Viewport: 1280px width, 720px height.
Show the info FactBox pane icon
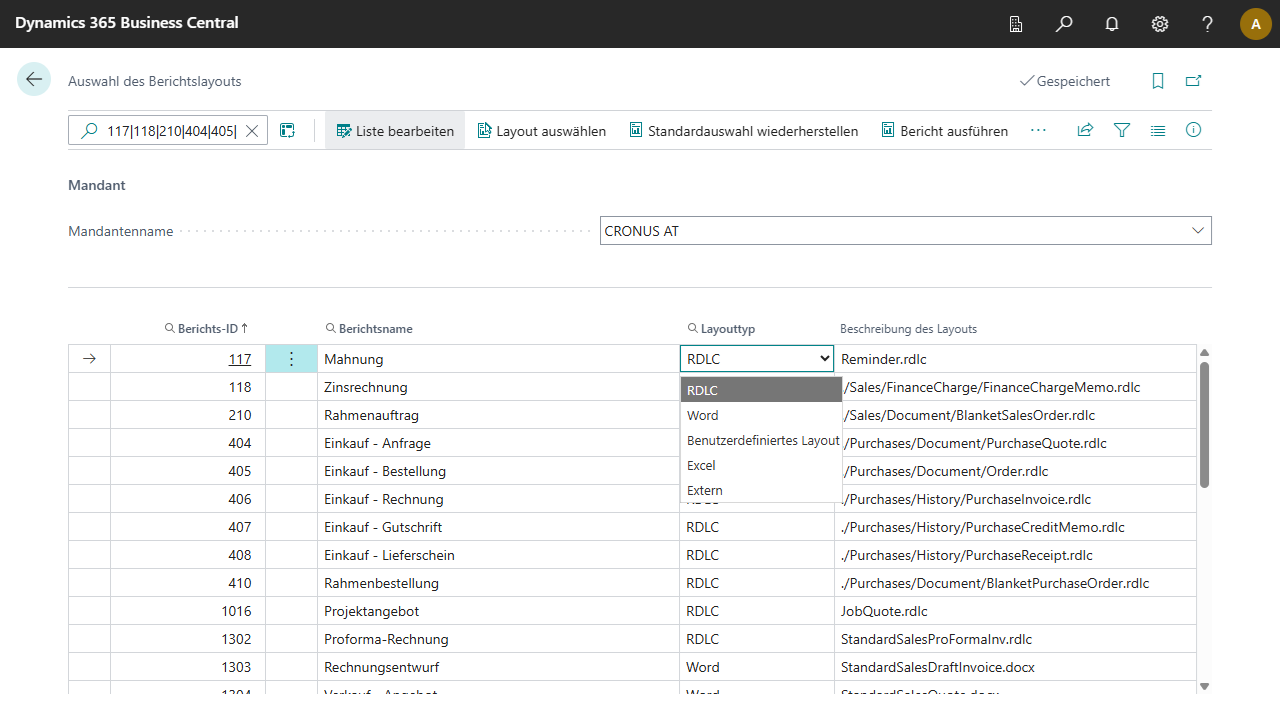pos(1193,130)
